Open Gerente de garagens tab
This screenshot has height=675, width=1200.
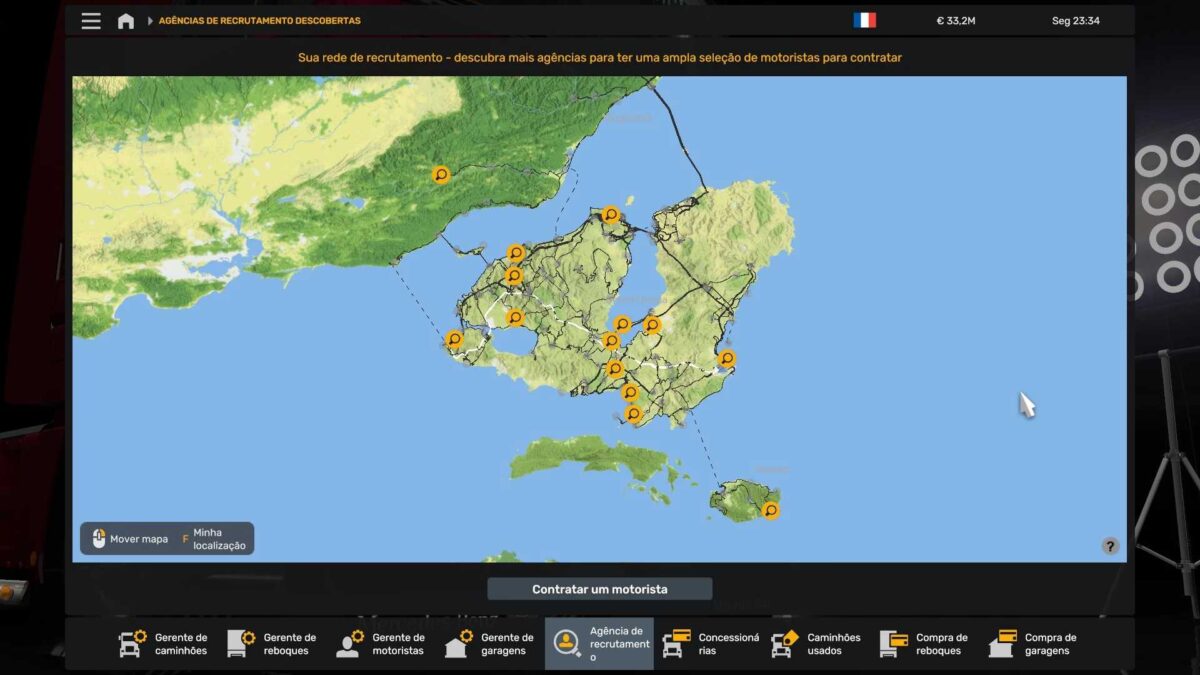[490, 644]
